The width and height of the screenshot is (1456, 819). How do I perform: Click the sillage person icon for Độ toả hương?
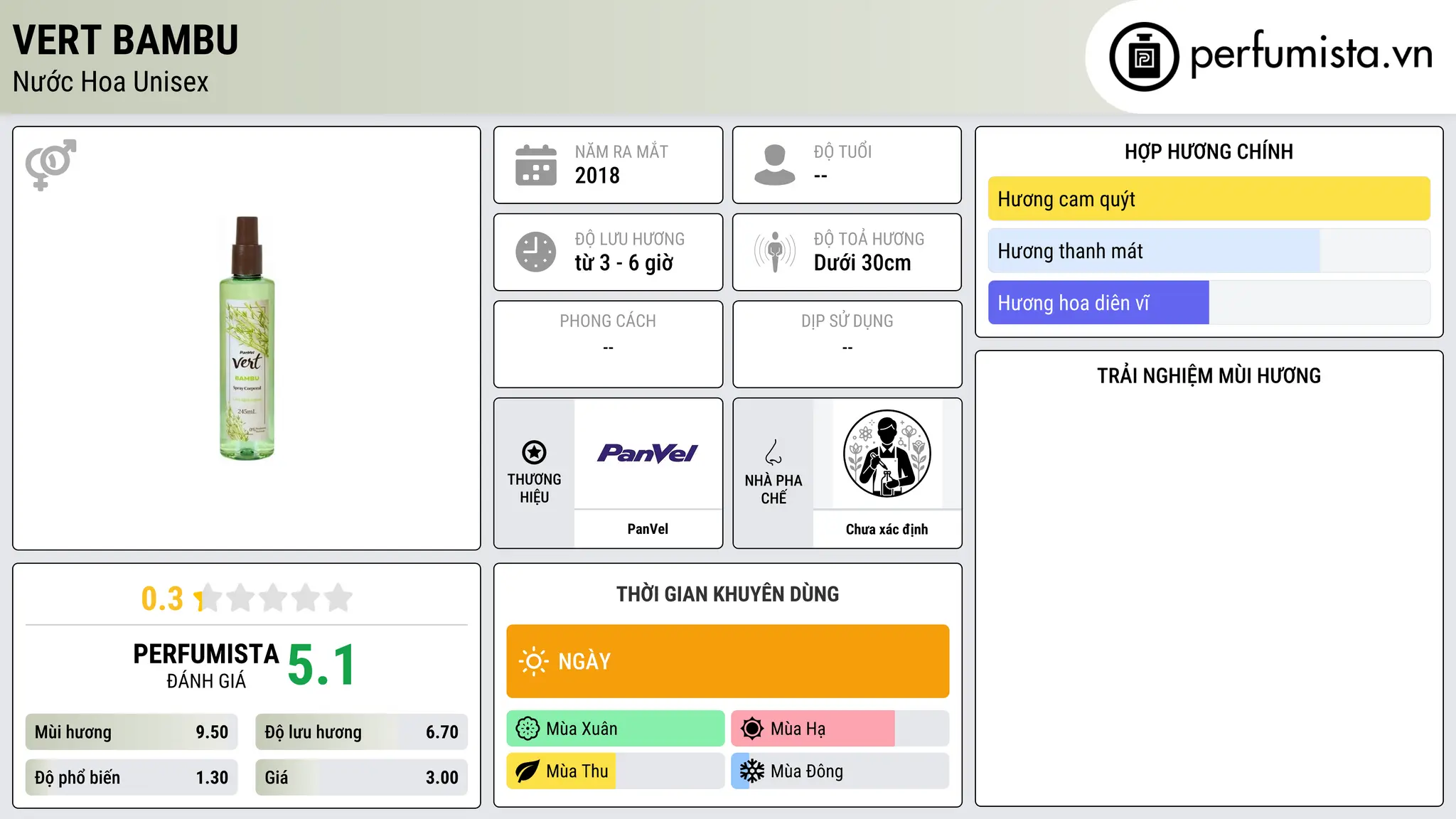pos(774,252)
